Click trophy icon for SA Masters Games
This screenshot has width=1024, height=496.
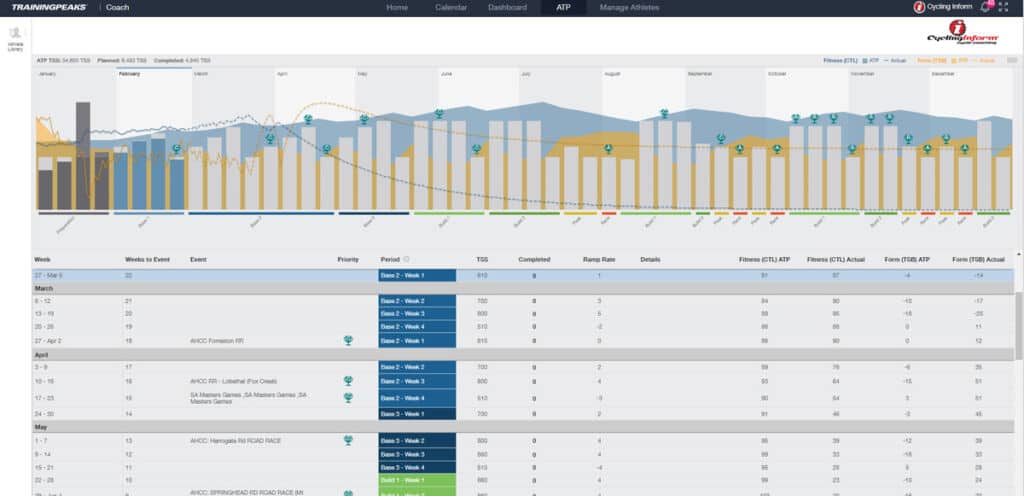point(347,397)
